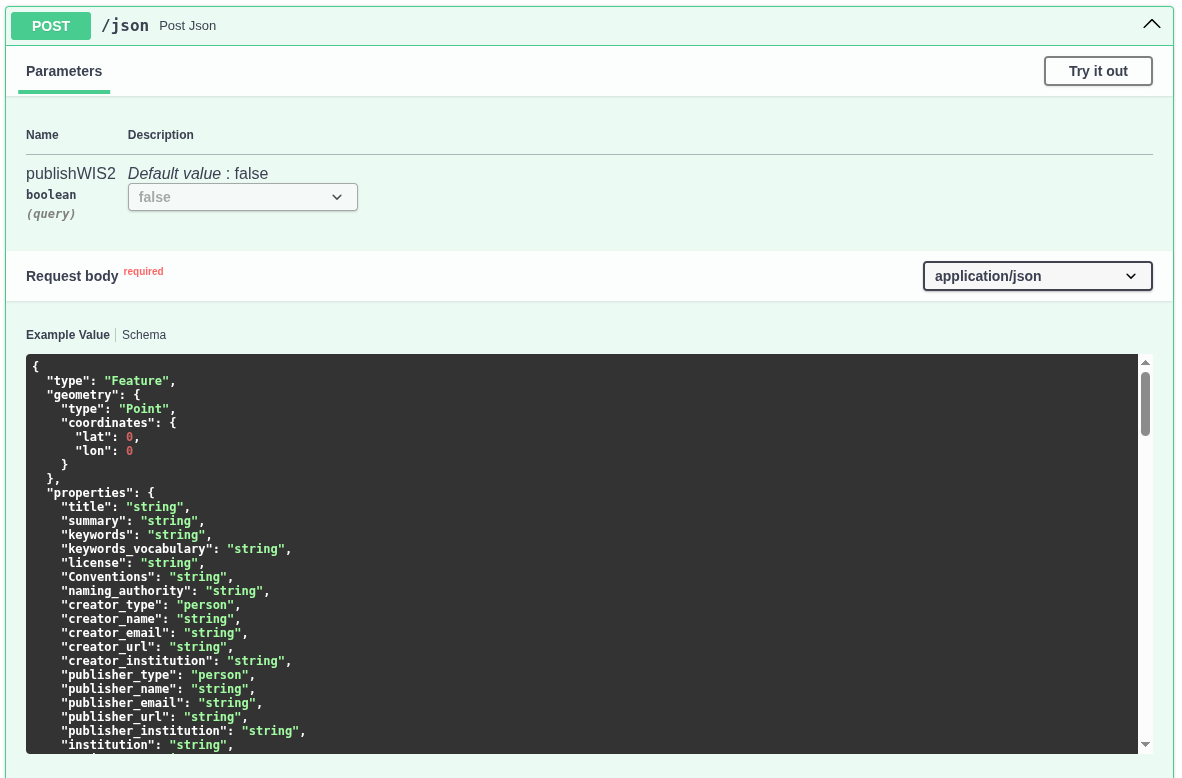This screenshot has height=778, width=1182.
Task: Click the "publisher_institution" line
Action: (x=183, y=731)
